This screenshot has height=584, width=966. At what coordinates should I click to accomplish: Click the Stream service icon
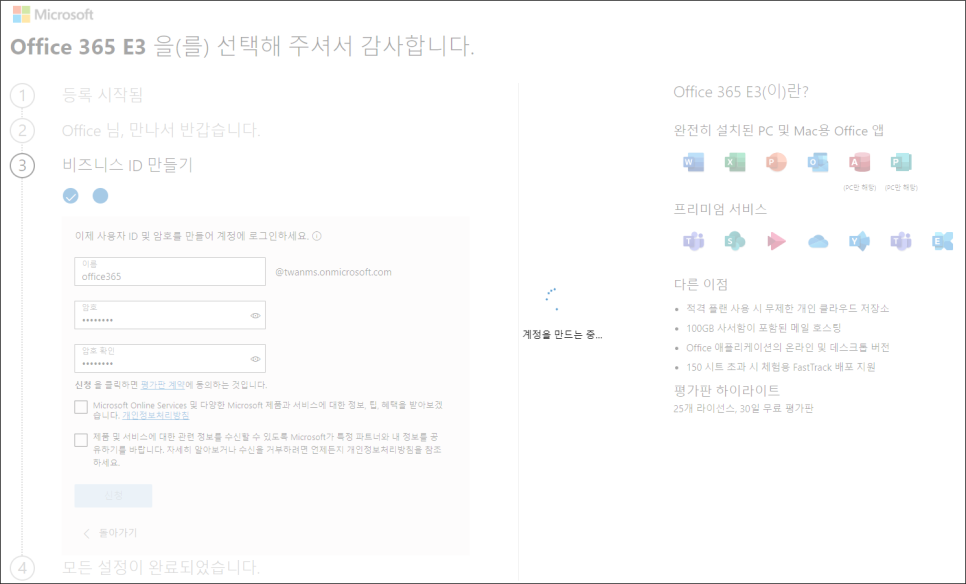[x=776, y=241]
